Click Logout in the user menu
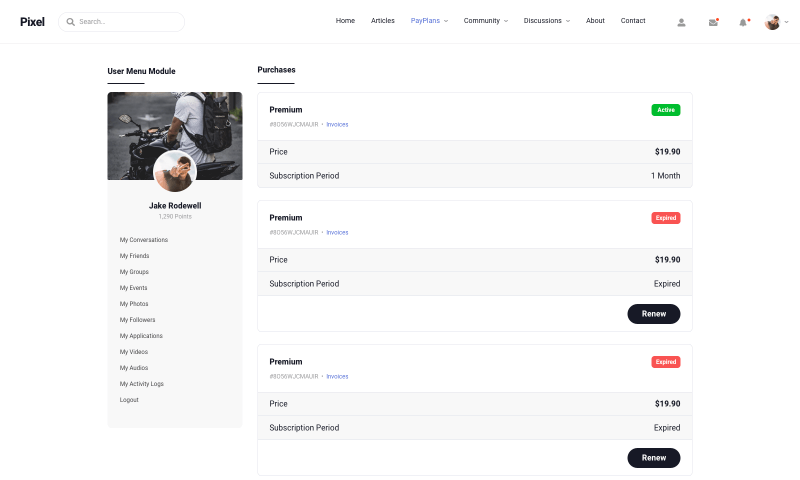 tap(129, 400)
